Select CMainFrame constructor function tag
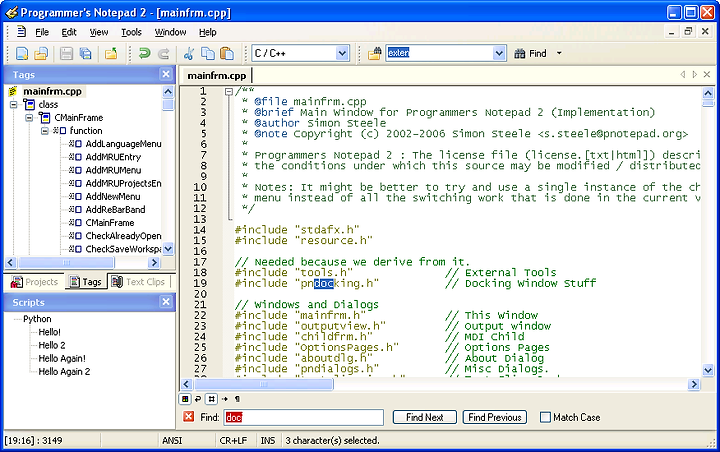Image resolution: width=720 pixels, height=452 pixels. point(110,223)
